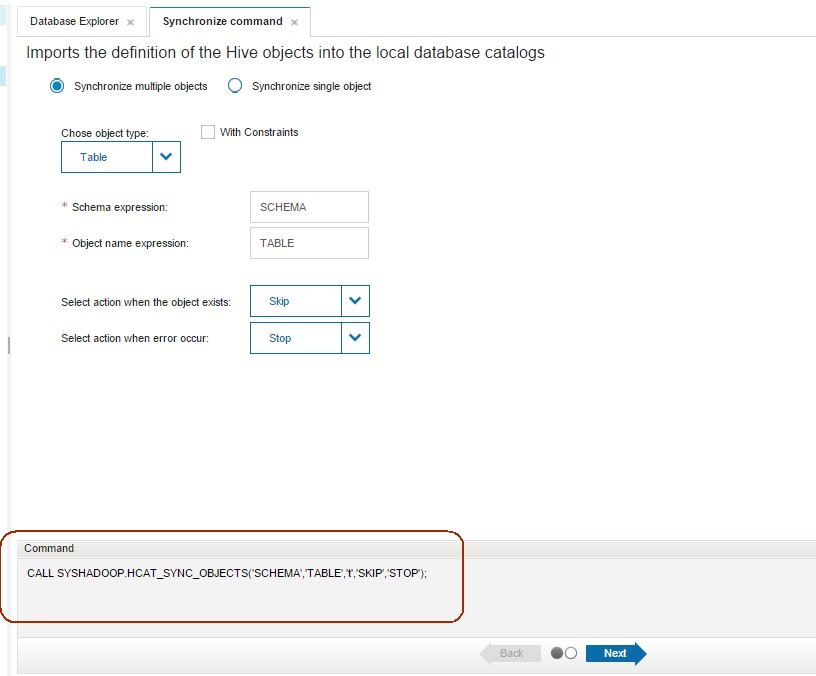Screen dimensions: 816x676
Task: Click the generated CALL SYSHADOOP command text
Action: click(x=227, y=573)
